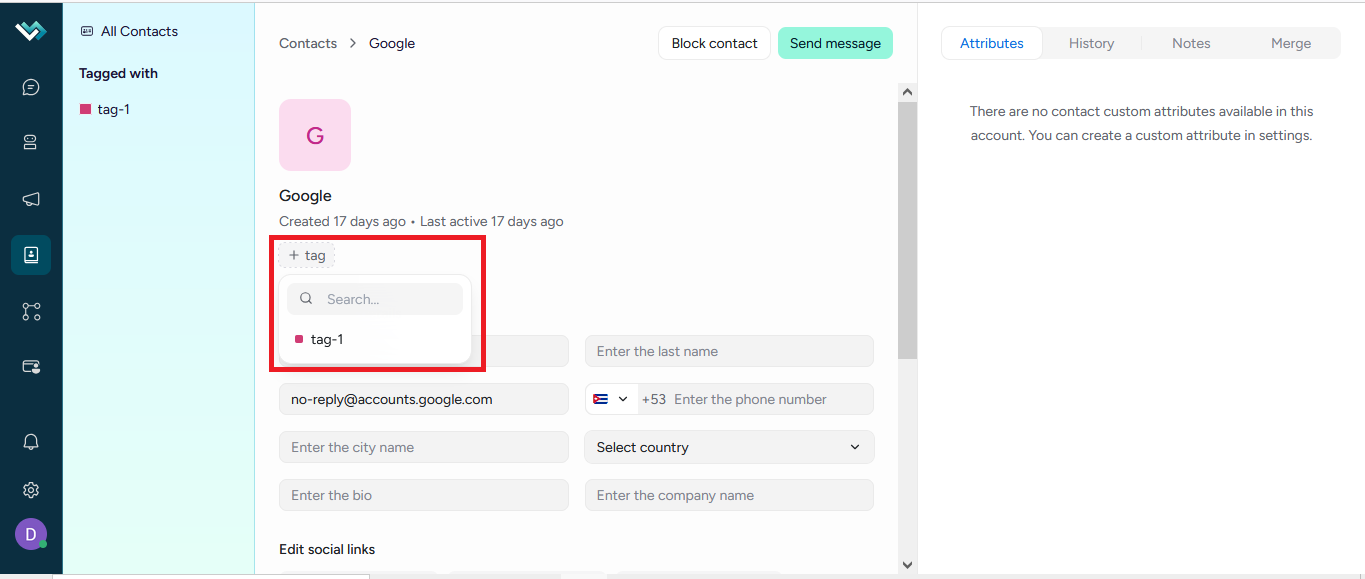The height and width of the screenshot is (579, 1365).
Task: Switch to the Merge tab
Action: [x=1291, y=43]
